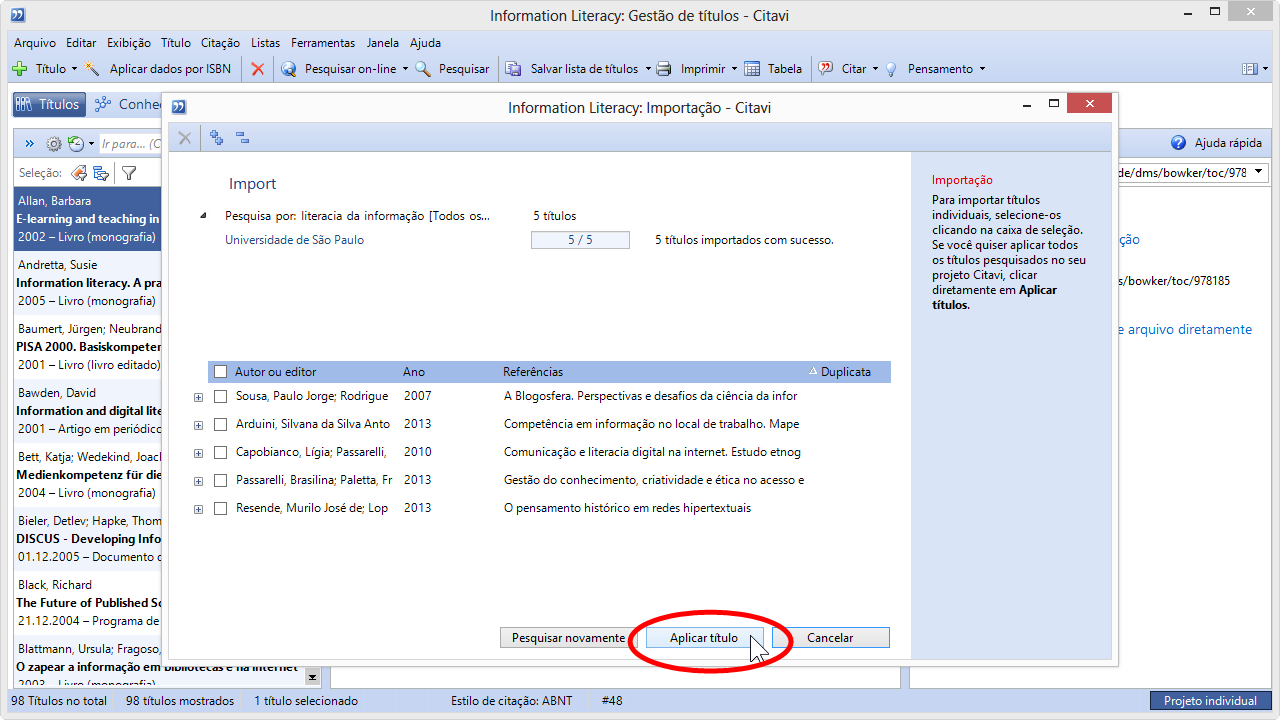Image resolution: width=1280 pixels, height=720 pixels.
Task: Click the second Seleção list icon
Action: coord(101,173)
